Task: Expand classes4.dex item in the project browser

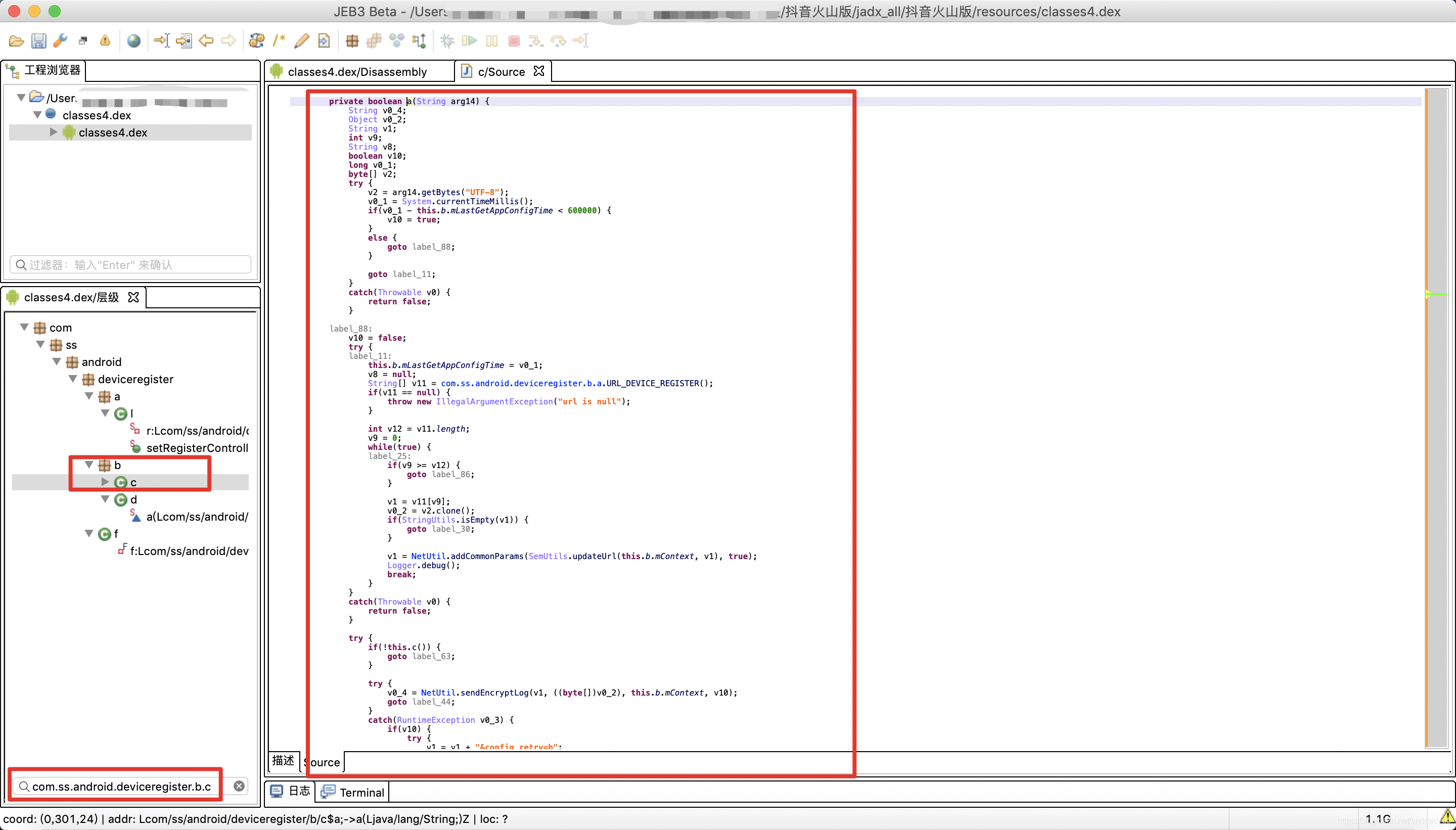Action: [53, 132]
